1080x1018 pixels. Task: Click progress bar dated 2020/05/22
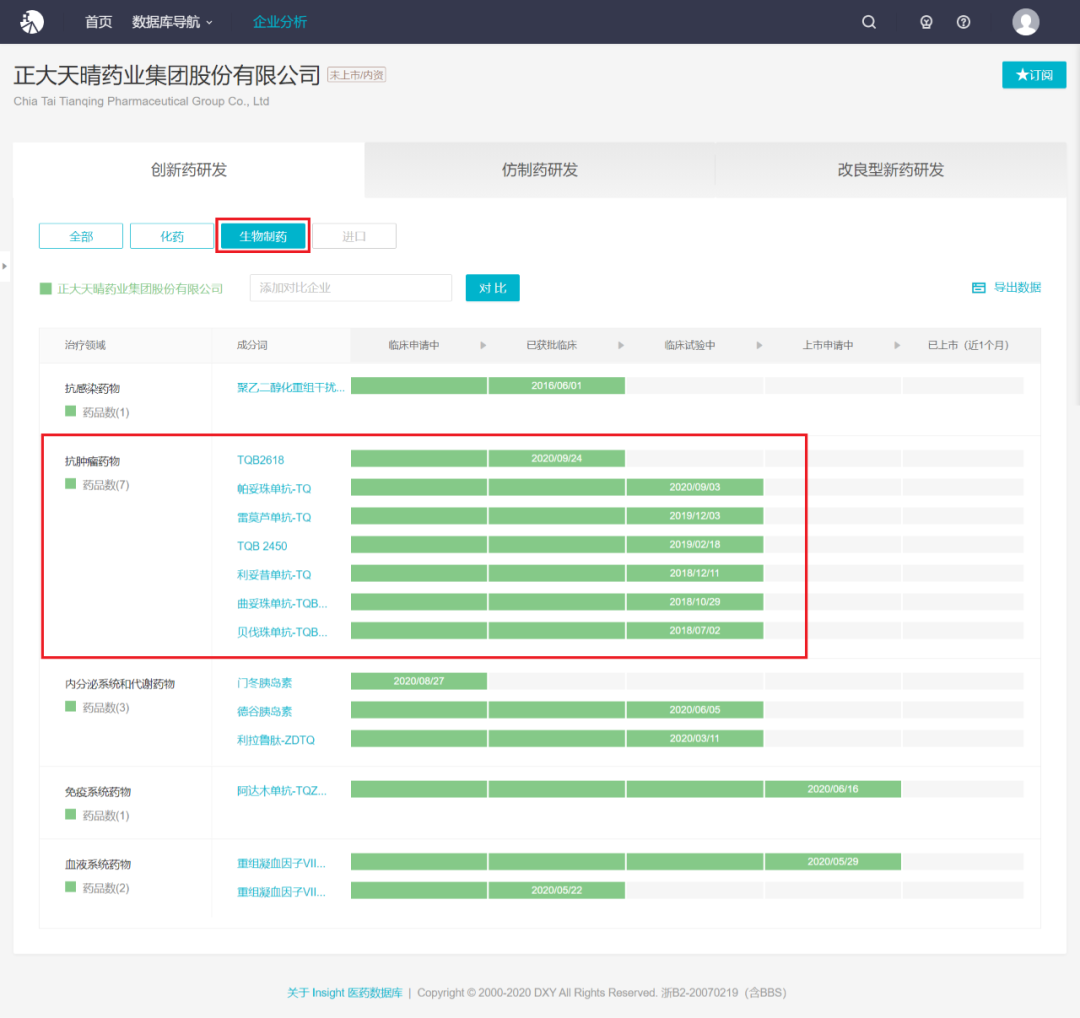(x=557, y=890)
